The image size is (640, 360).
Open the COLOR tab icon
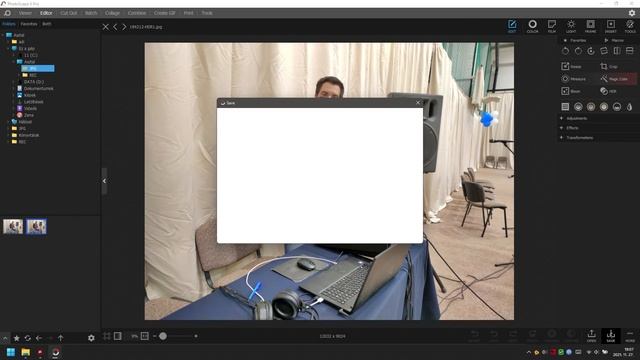(x=532, y=26)
